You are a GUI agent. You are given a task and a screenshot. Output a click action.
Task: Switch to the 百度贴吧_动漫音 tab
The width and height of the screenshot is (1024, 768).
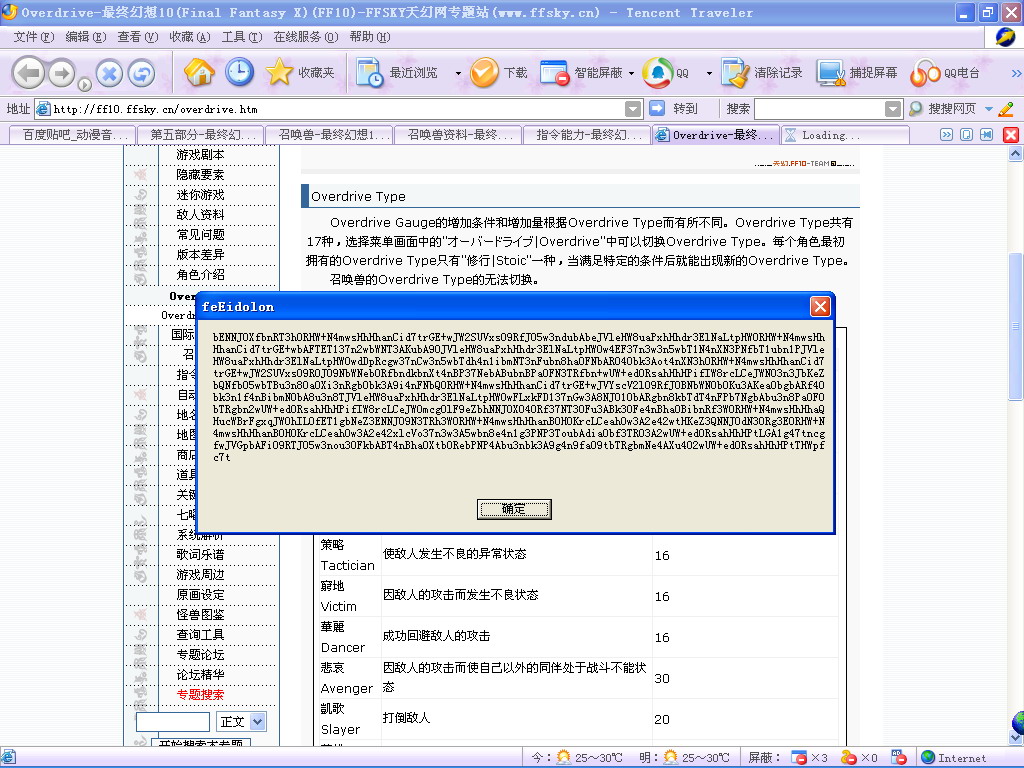click(72, 135)
